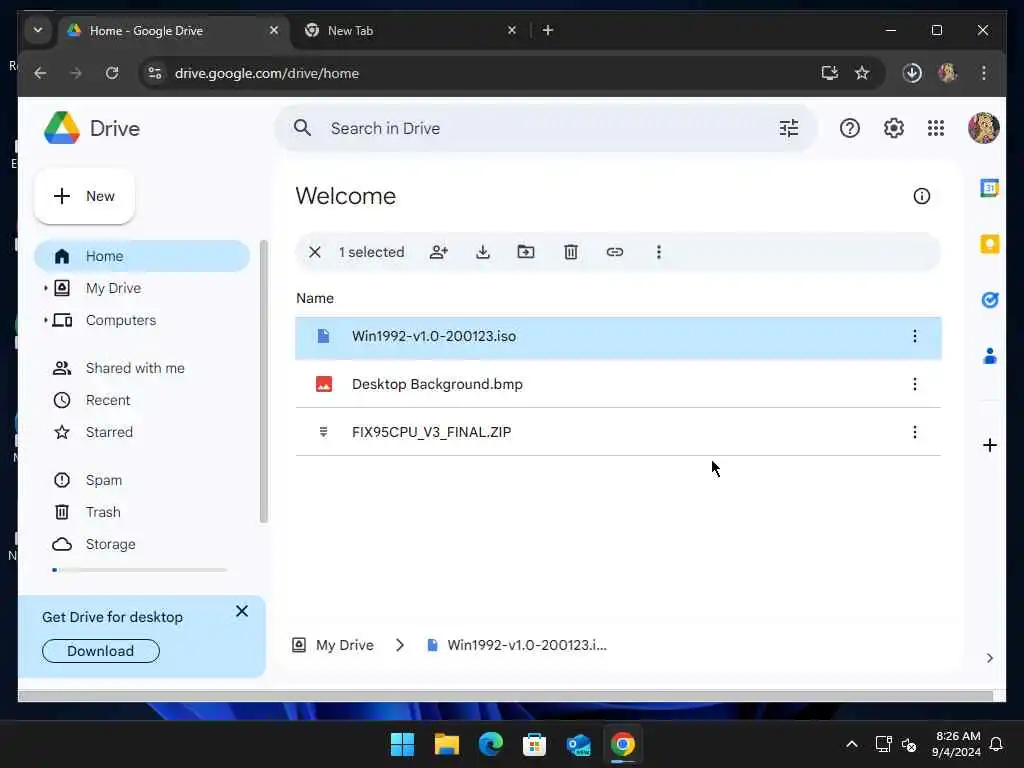Open the Help question mark icon
Viewport: 1024px width, 768px height.
[x=850, y=128]
